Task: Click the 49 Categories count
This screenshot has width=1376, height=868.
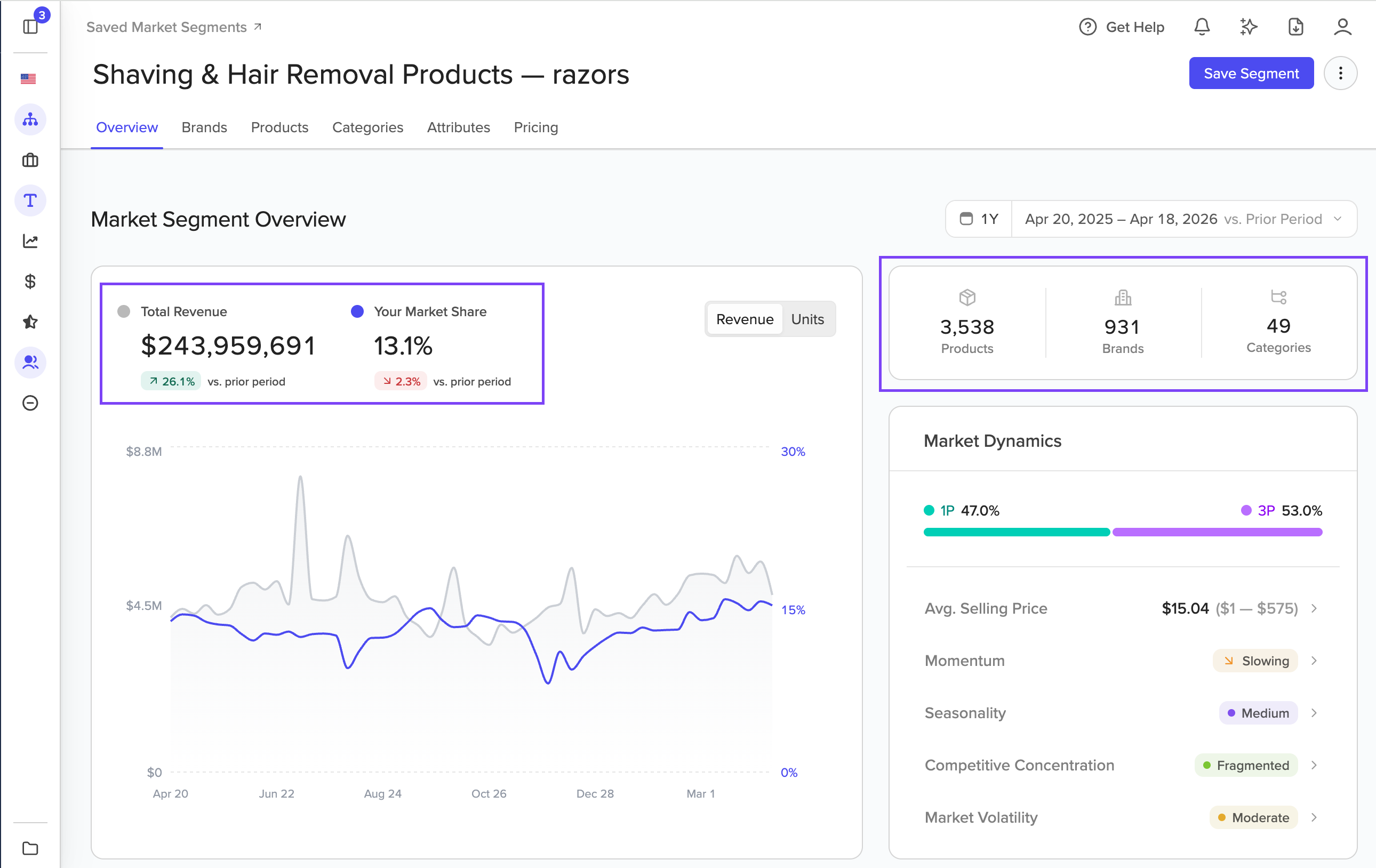Action: (x=1278, y=326)
